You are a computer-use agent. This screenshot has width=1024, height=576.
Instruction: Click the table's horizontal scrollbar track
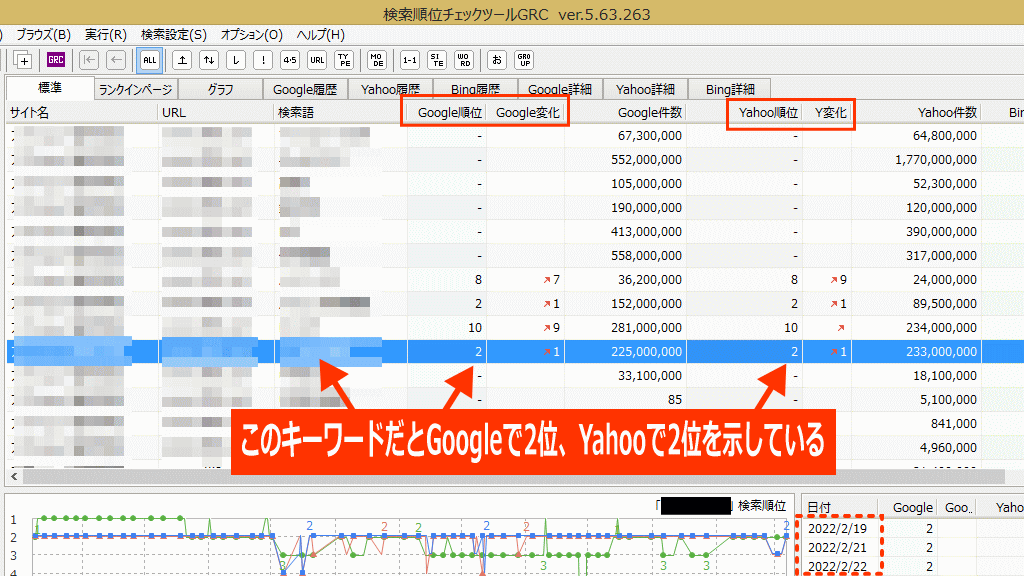[513, 476]
